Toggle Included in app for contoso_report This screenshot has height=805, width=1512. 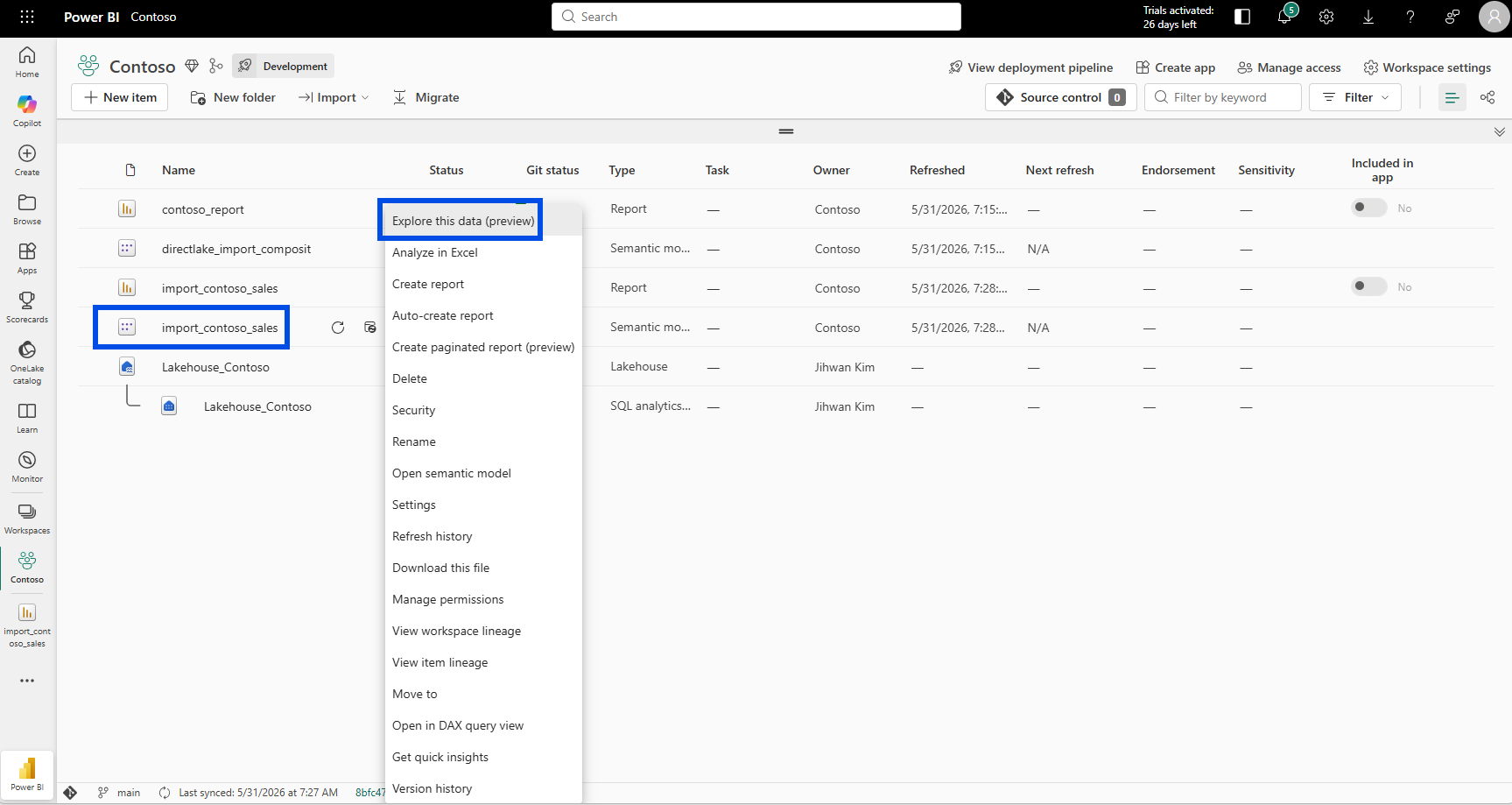1369,208
